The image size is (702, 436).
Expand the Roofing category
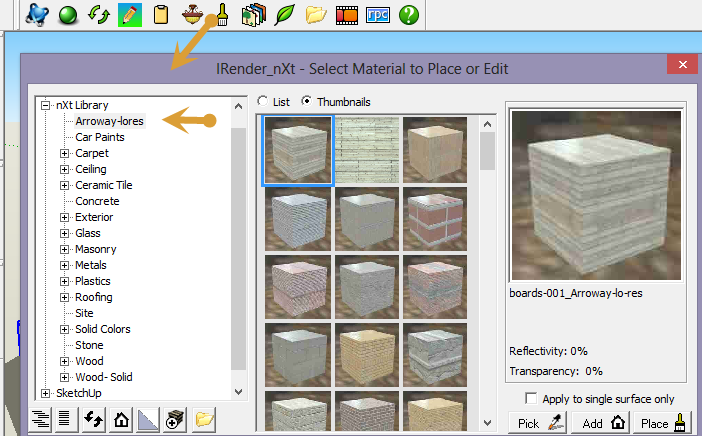[x=64, y=297]
